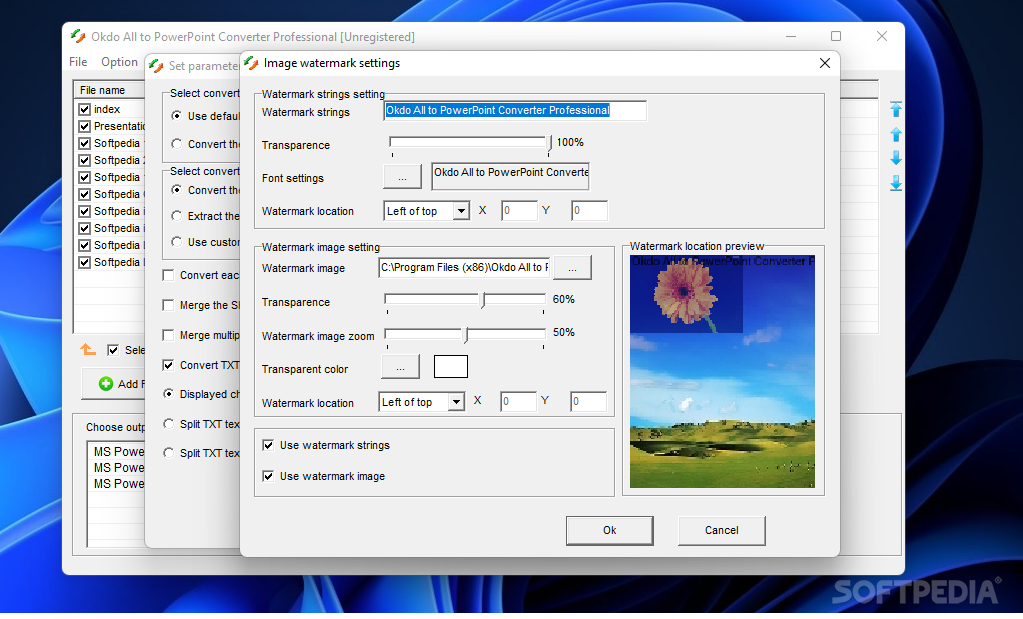This screenshot has width=1023, height=619.
Task: Confirm with the Ok button
Action: coord(609,530)
